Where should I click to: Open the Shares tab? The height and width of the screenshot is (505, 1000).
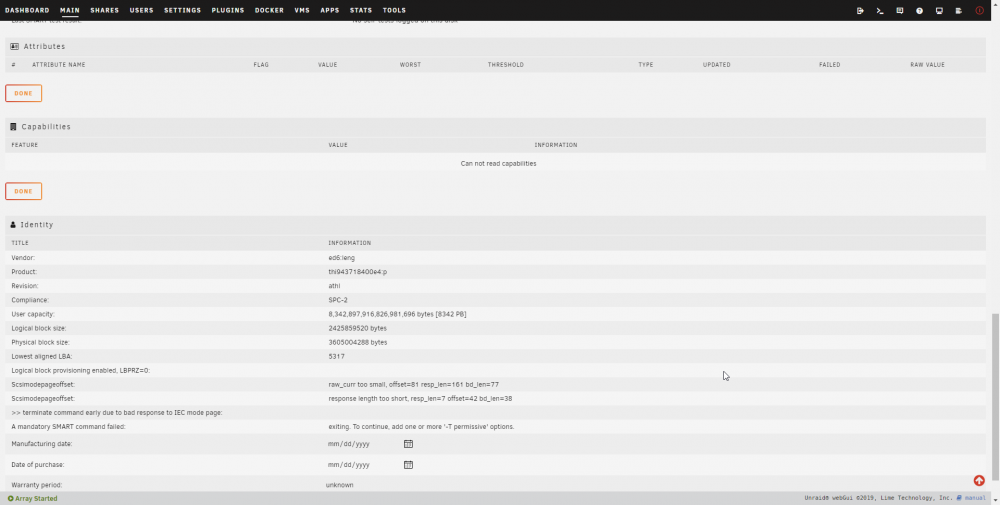(x=105, y=10)
